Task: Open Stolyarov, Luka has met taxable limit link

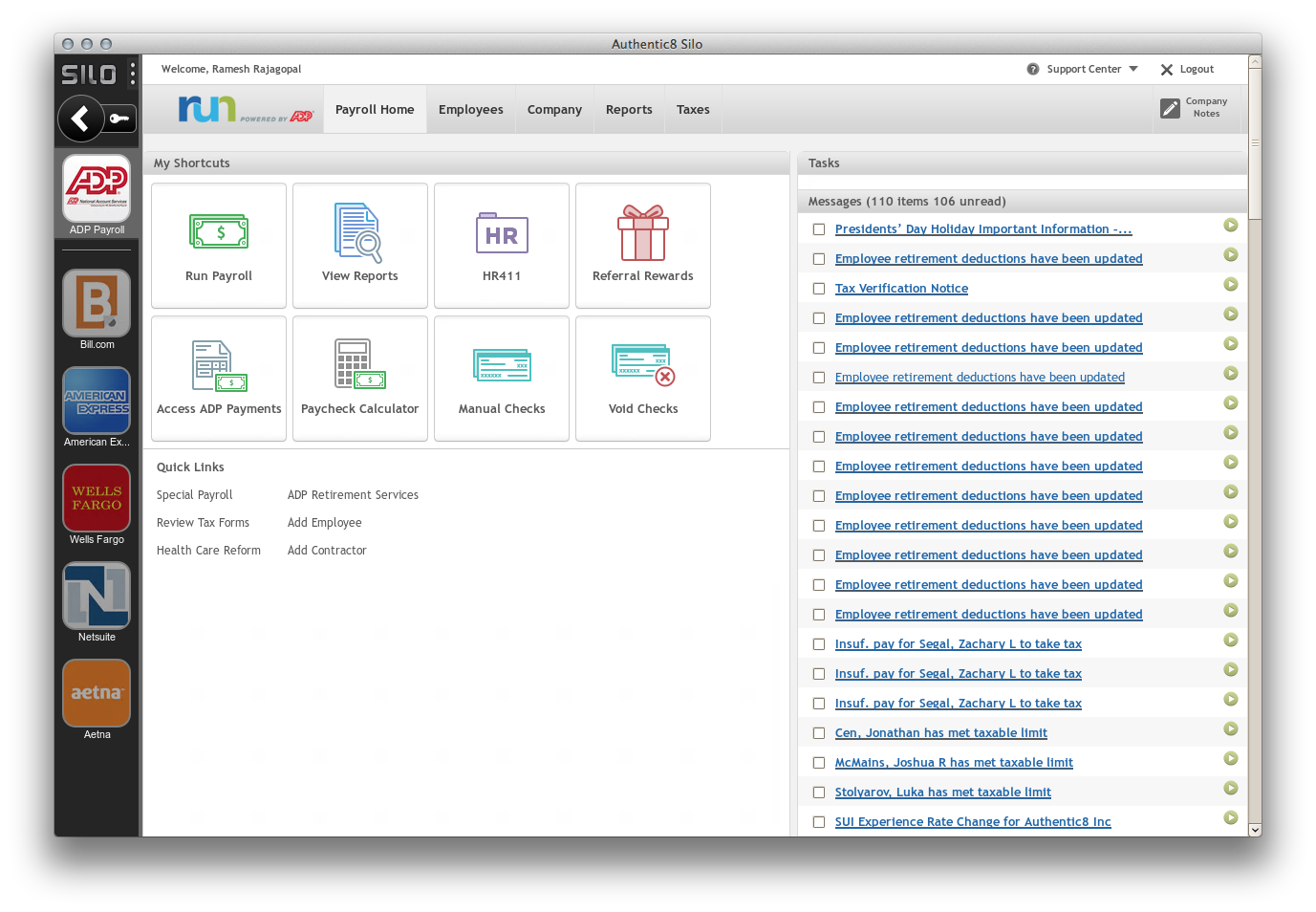Action: [x=943, y=793]
